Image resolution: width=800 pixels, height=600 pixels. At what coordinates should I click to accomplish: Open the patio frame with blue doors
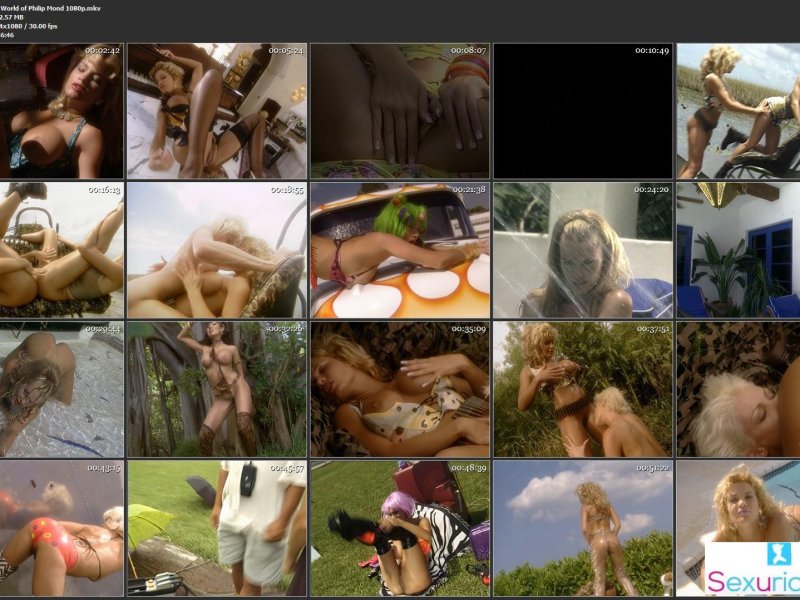click(739, 250)
